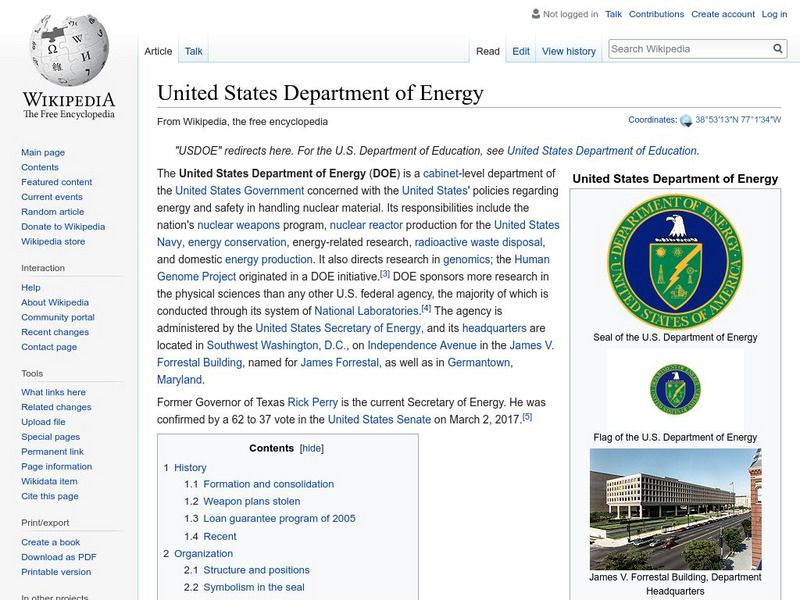Go to the Main page sidebar link

pyautogui.click(x=43, y=153)
